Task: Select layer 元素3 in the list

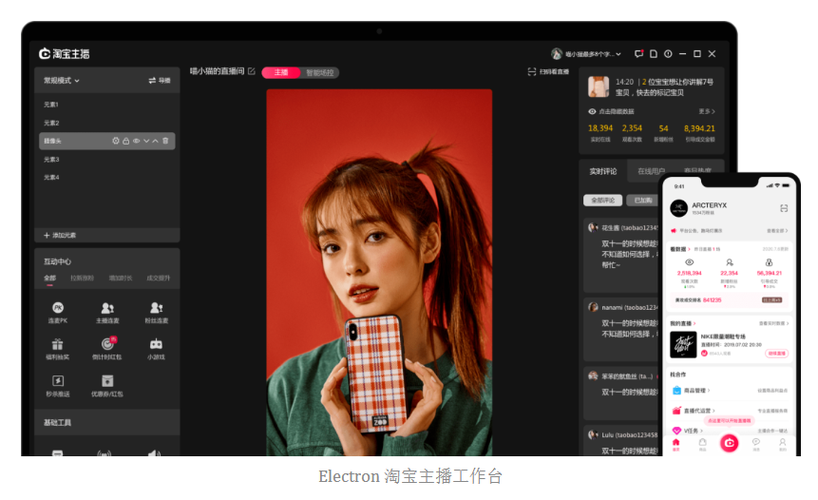Action: 107,159
